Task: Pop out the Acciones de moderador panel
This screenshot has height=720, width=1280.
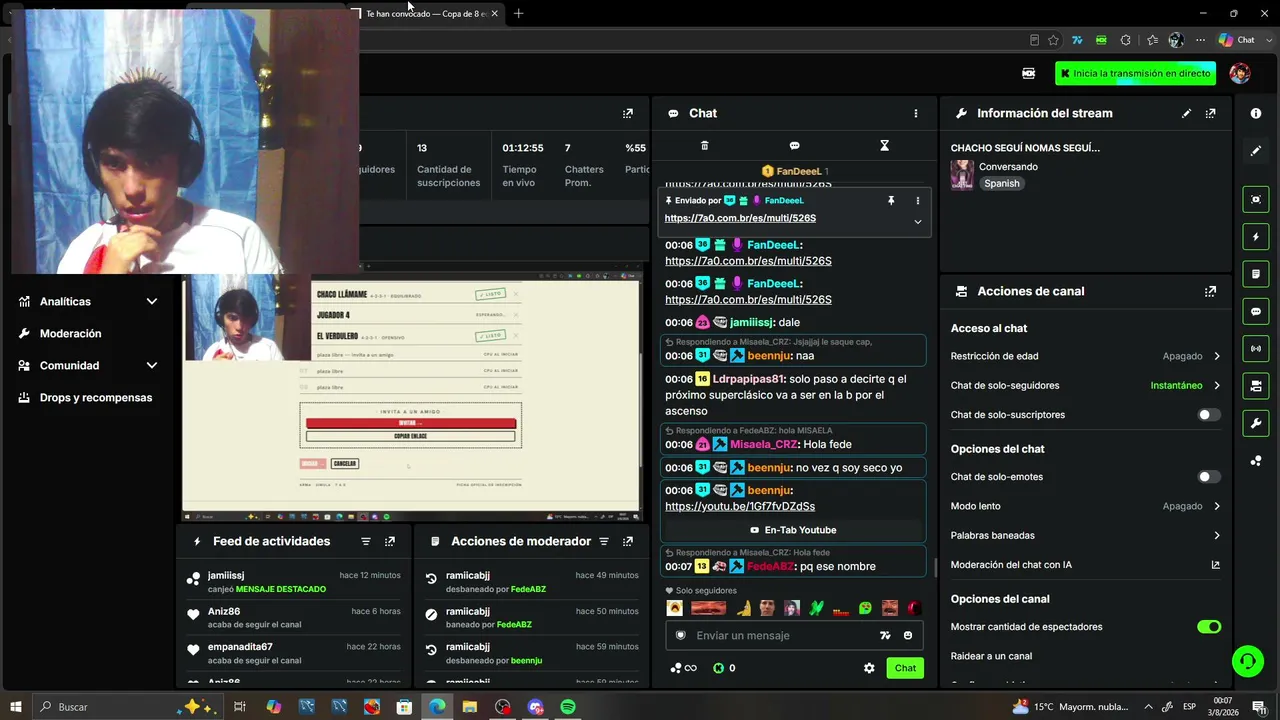Action: click(627, 542)
